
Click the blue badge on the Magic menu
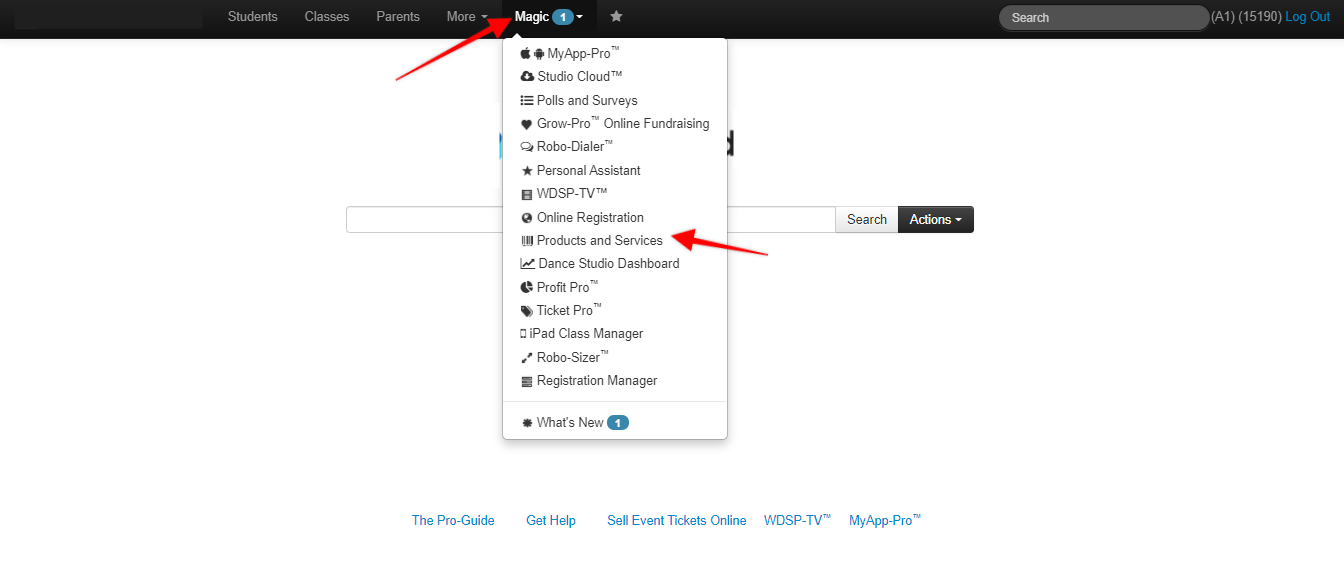pos(563,17)
